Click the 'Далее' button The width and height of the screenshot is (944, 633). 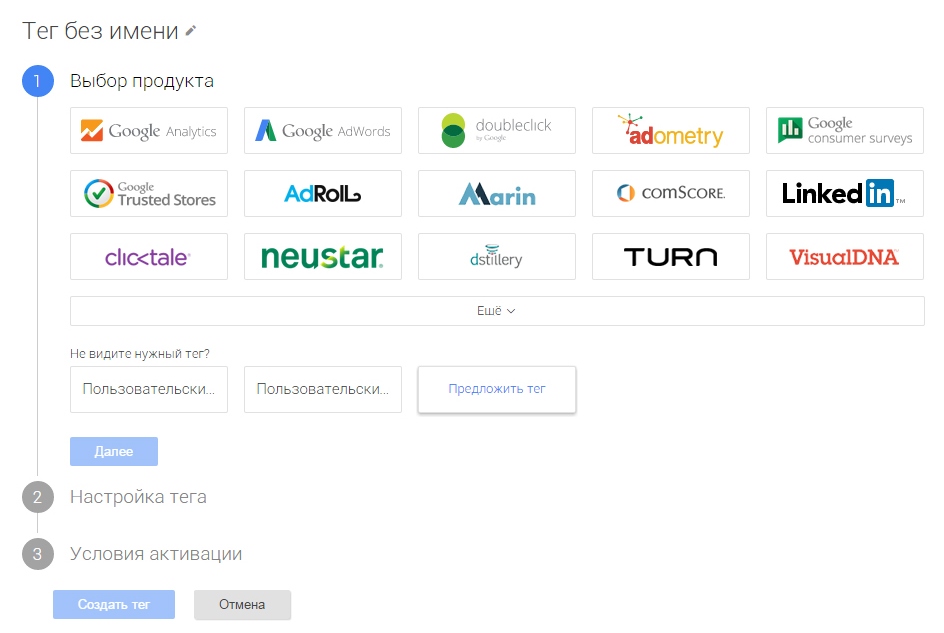[114, 451]
